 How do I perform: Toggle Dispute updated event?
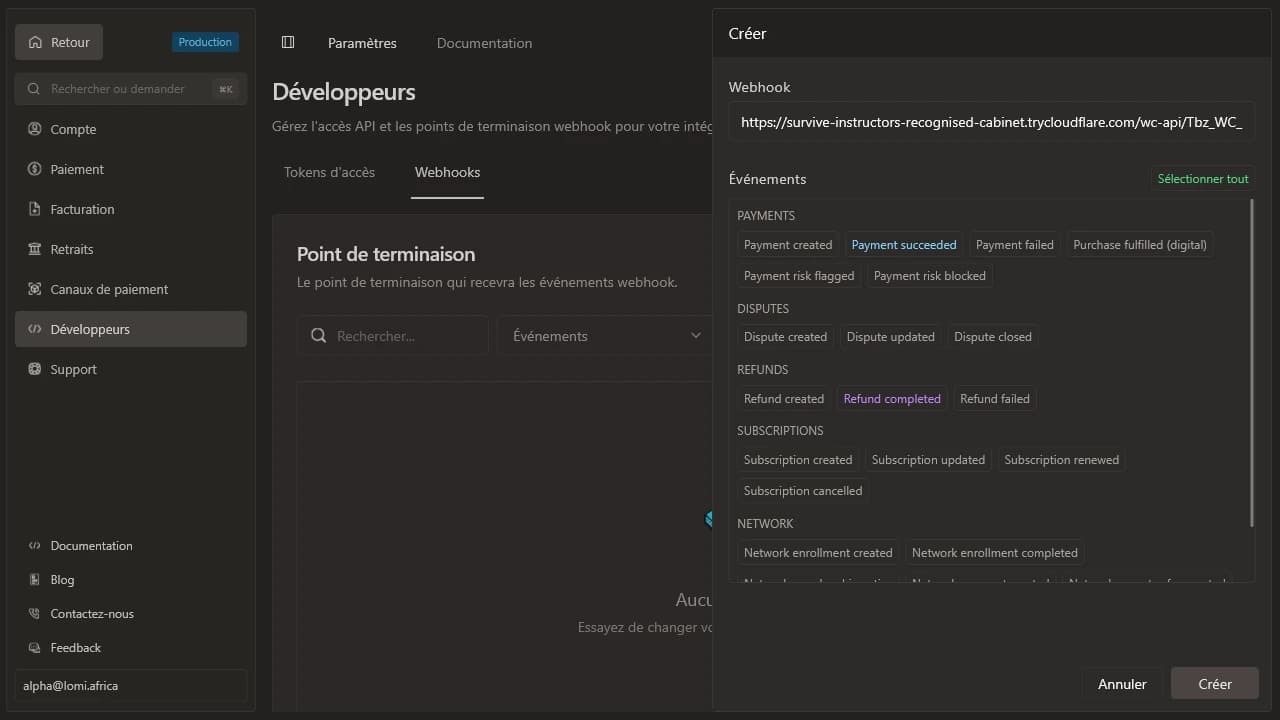[x=891, y=337]
